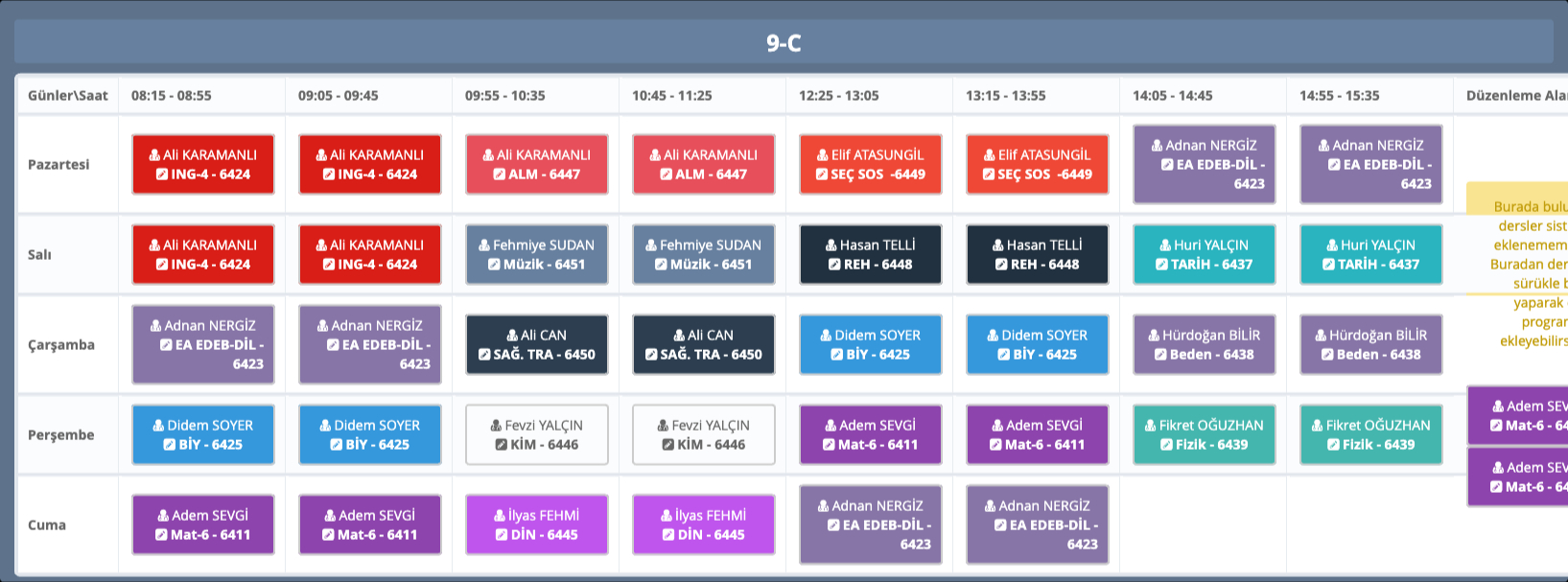Click the edit icon on Salı 14:05 TARİH lesson
This screenshot has width=1568, height=582.
click(x=1161, y=265)
